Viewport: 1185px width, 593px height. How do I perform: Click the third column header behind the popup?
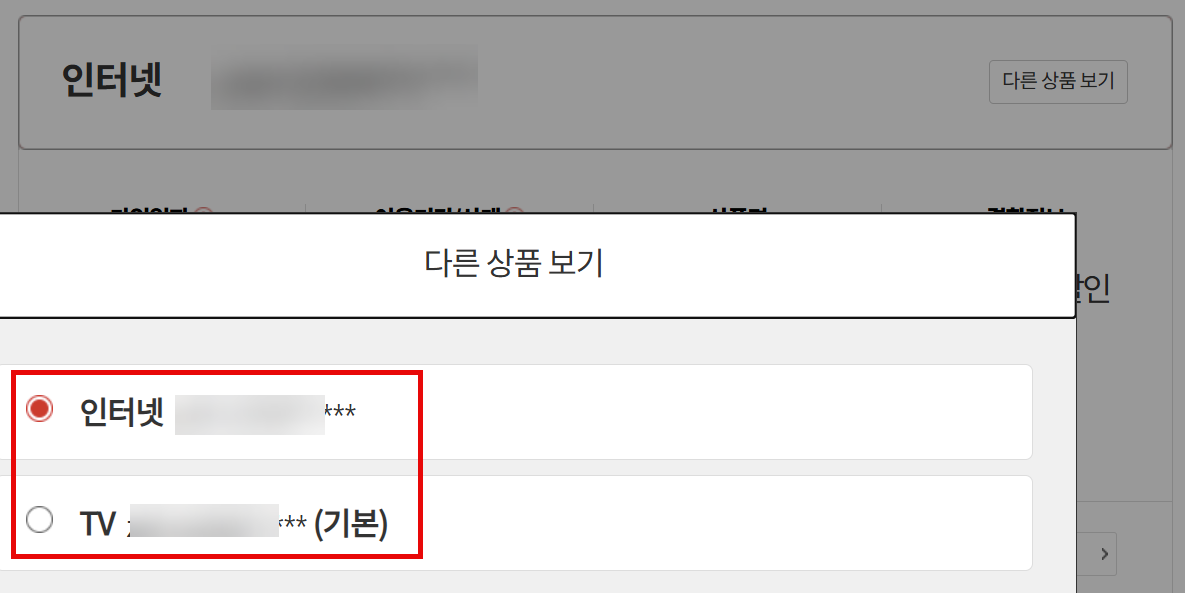[x=738, y=211]
